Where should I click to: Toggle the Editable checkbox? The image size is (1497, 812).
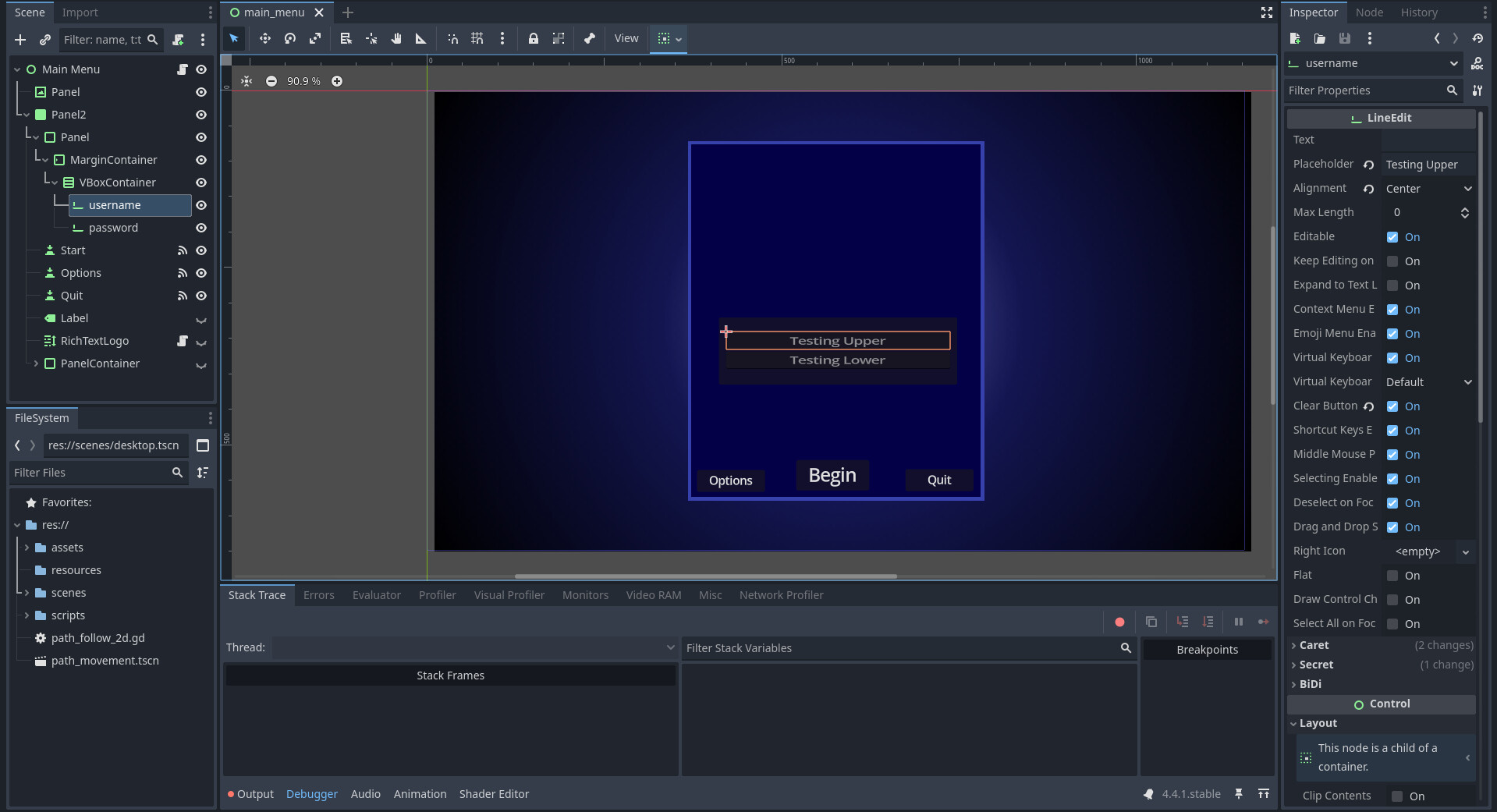click(1392, 237)
